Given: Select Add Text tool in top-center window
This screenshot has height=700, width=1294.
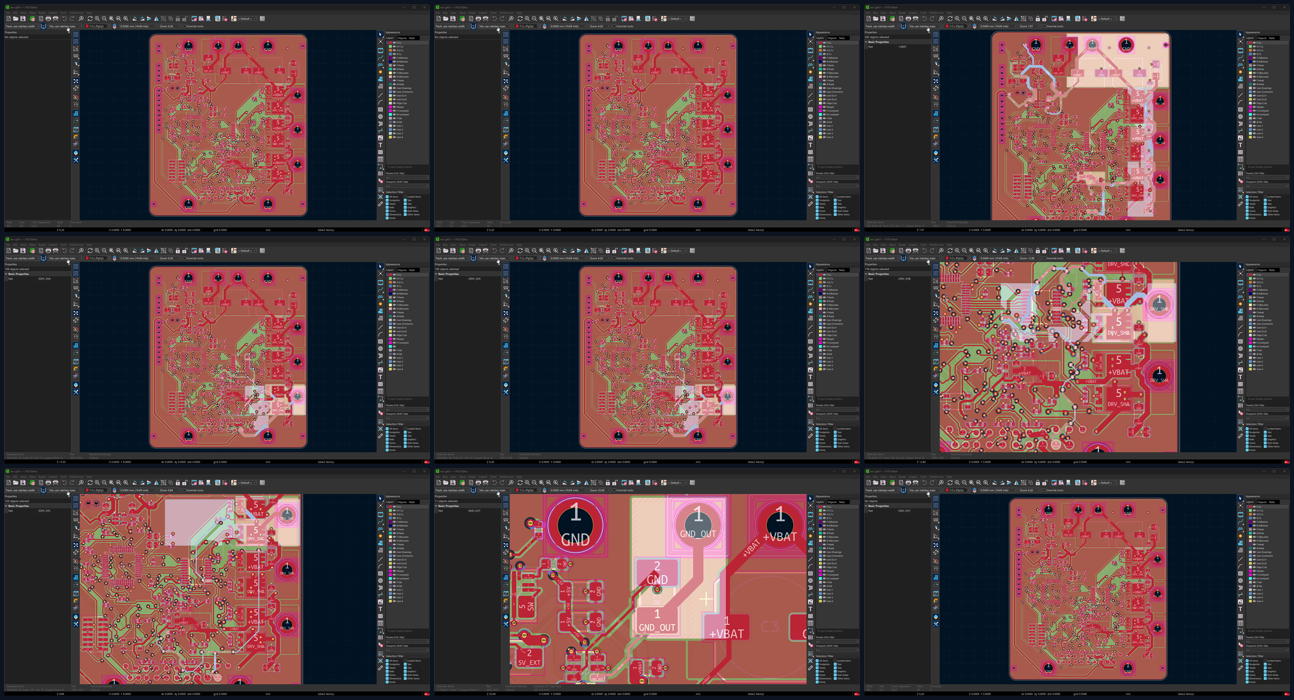Looking at the screenshot, I should point(810,144).
